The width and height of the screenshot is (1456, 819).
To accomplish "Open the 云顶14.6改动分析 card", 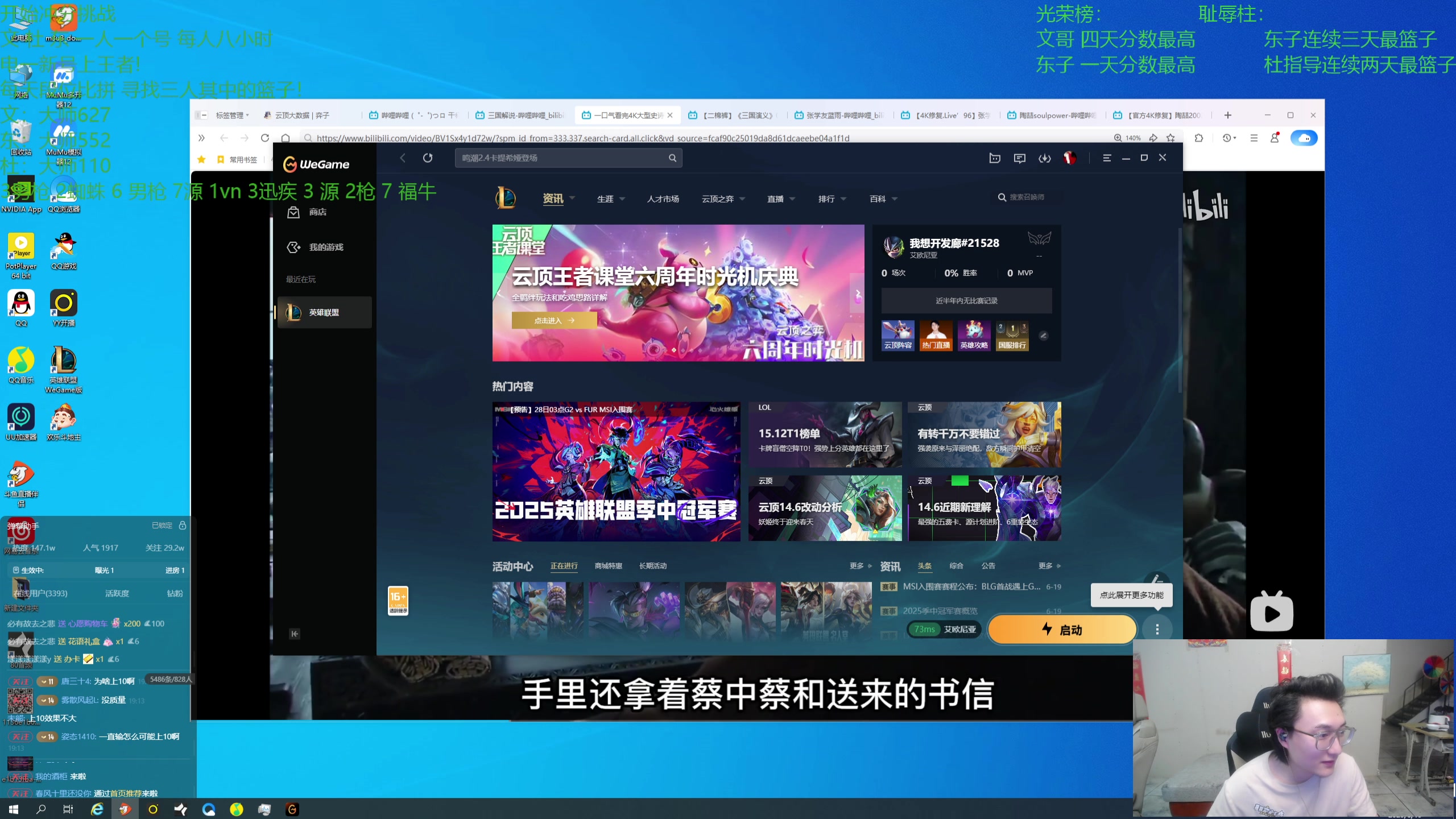I will pyautogui.click(x=825, y=508).
